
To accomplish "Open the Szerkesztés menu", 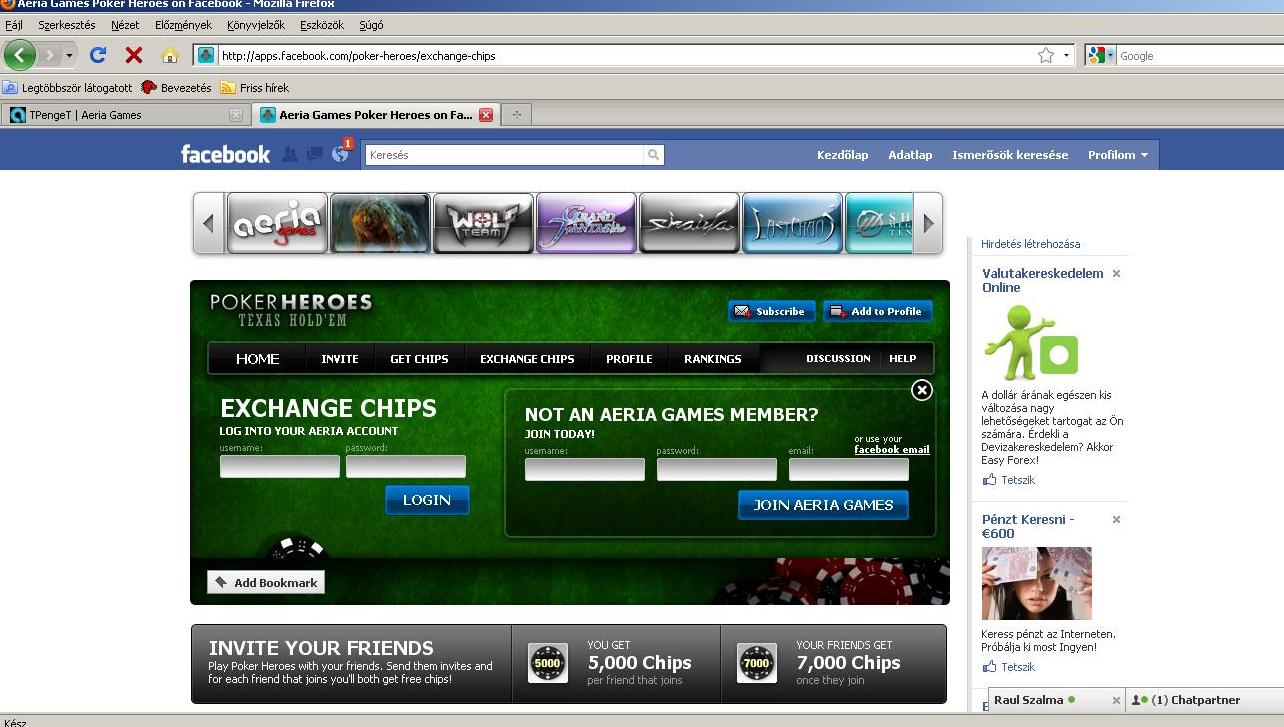I will tap(67, 25).
